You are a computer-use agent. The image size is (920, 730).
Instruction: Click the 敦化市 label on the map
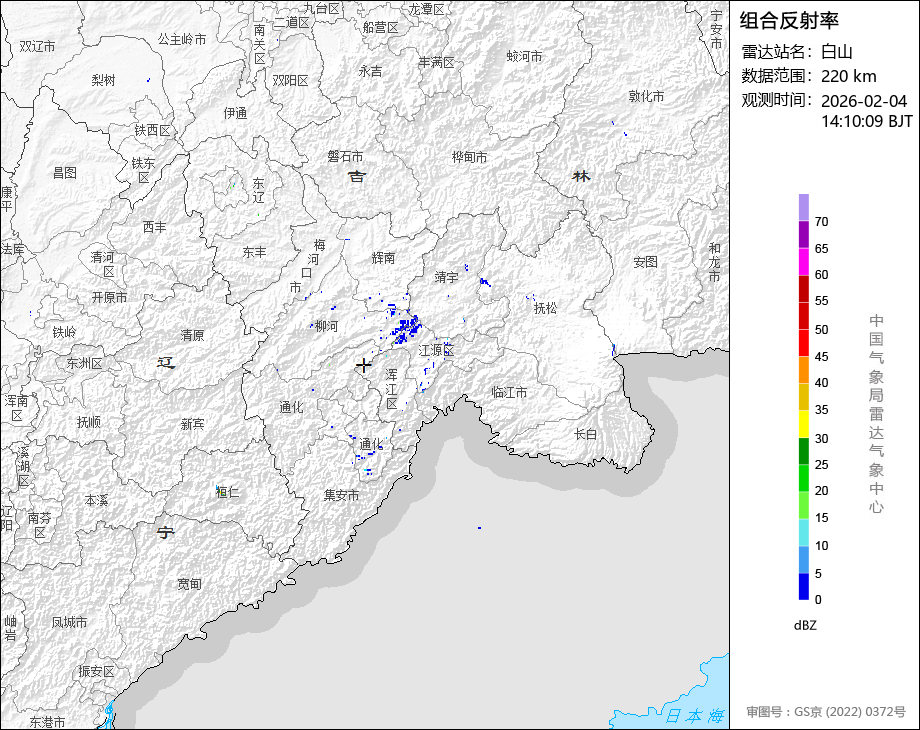point(646,96)
